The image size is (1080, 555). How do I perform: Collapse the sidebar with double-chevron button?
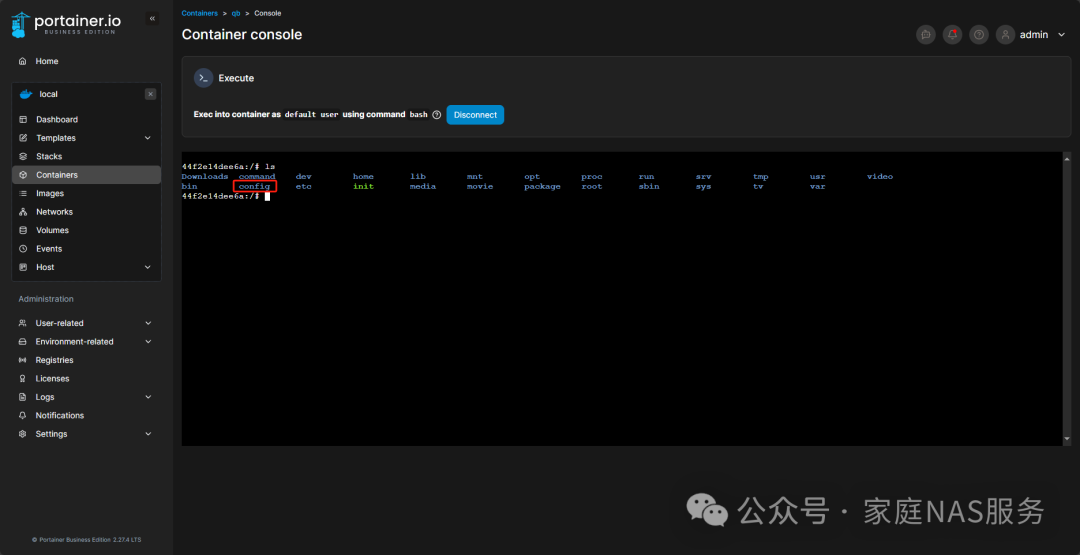point(152,19)
